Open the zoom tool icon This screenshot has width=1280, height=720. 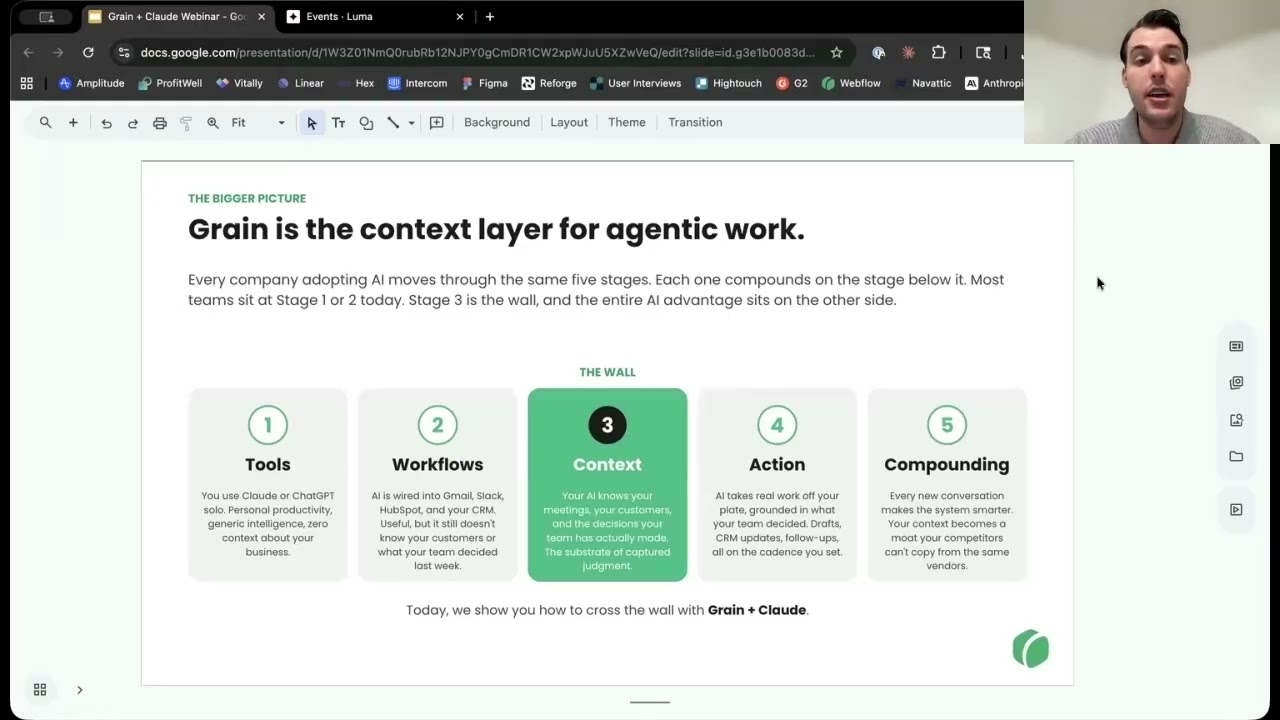click(213, 123)
